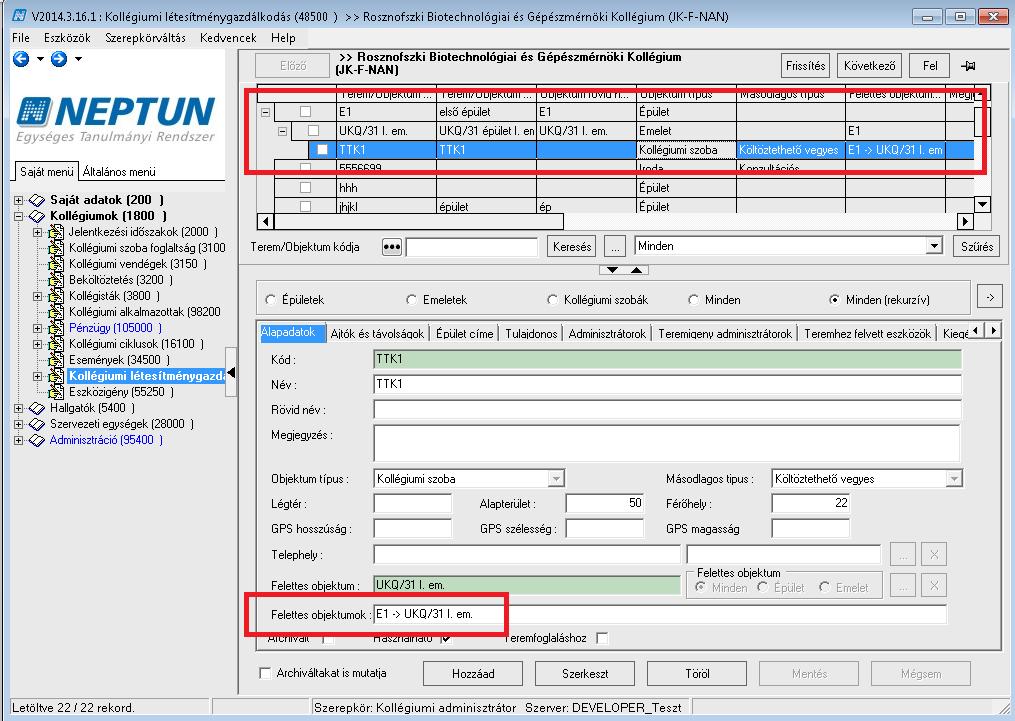This screenshot has width=1015, height=721.
Task: Click the Eszközigény tree icon
Action: (x=56, y=392)
